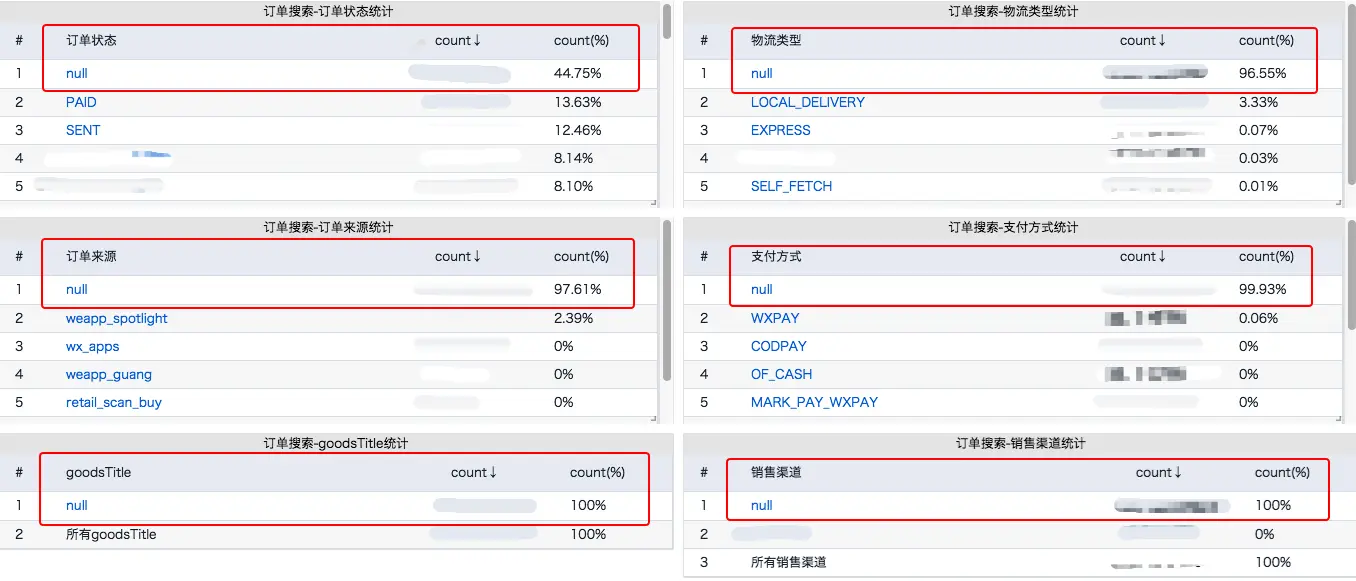Open the retail_scan_buy source link
This screenshot has height=581, width=1356.
tap(113, 402)
